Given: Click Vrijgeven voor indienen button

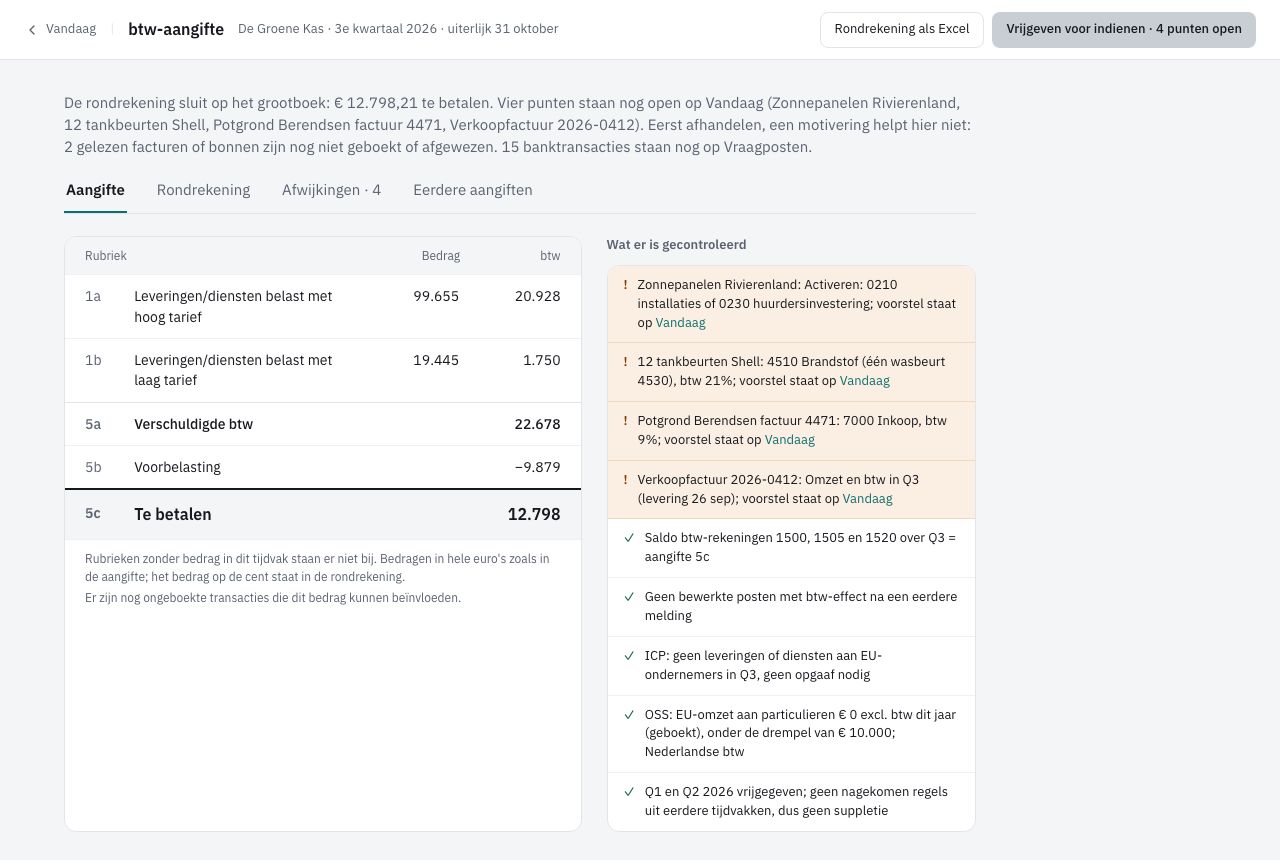Looking at the screenshot, I should pyautogui.click(x=1124, y=29).
